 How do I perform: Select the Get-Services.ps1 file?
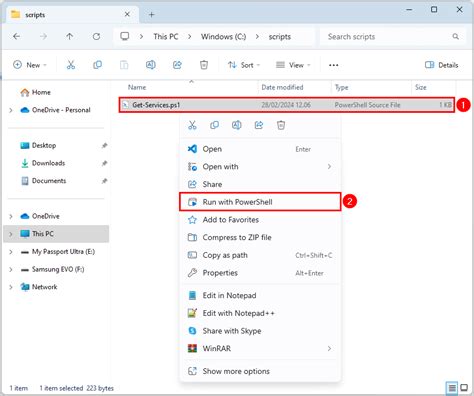[x=287, y=105]
